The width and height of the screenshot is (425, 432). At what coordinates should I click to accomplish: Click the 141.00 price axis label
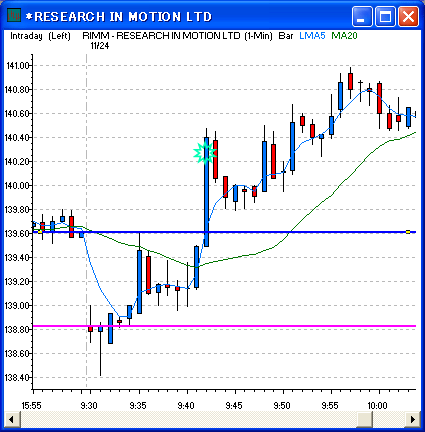pyautogui.click(x=18, y=65)
